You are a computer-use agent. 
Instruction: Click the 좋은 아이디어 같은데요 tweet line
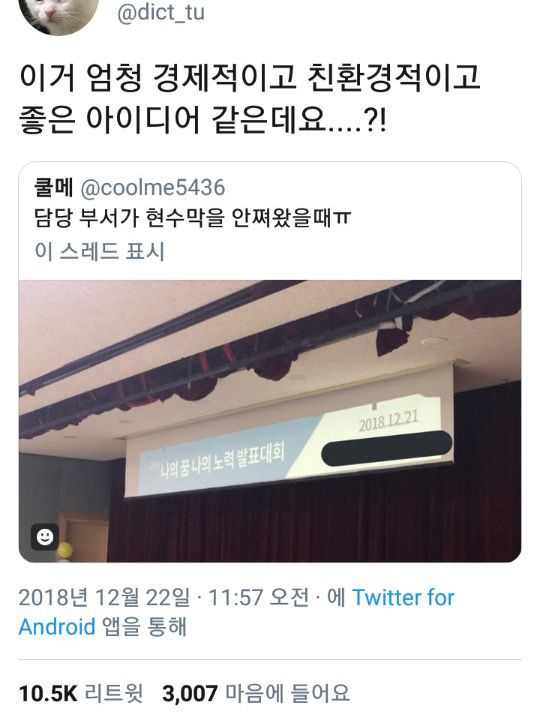point(203,121)
